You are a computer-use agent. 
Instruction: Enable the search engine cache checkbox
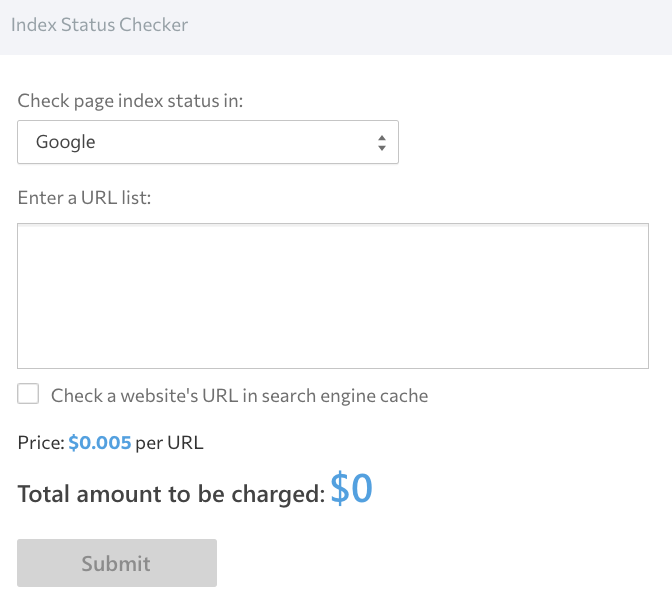coord(29,394)
